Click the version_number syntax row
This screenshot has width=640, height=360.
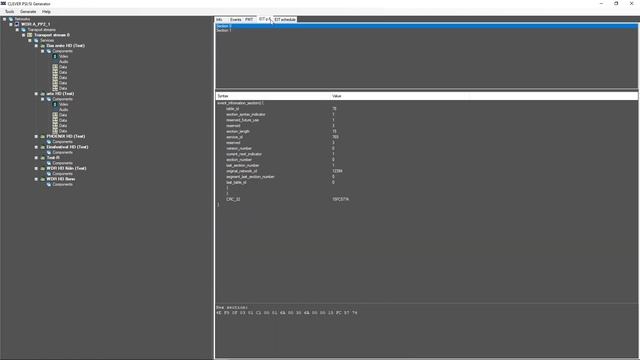click(x=426, y=149)
